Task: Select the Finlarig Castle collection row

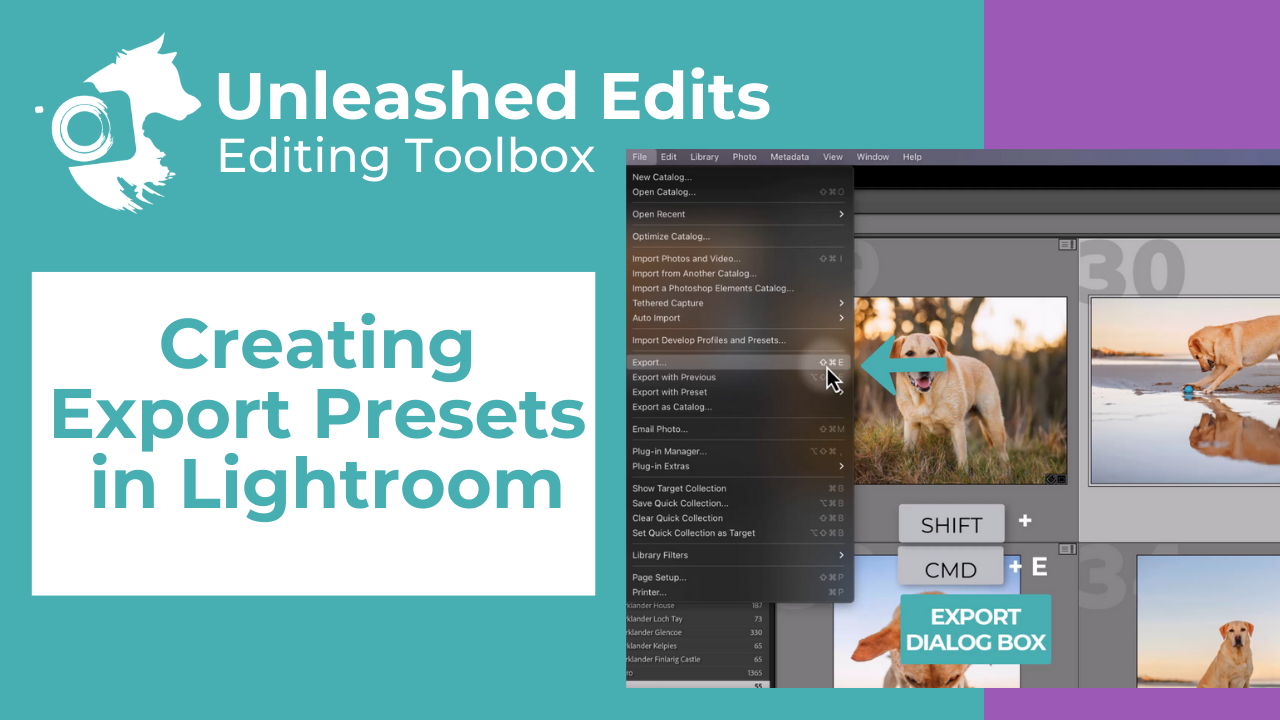Action: pyautogui.click(x=697, y=660)
